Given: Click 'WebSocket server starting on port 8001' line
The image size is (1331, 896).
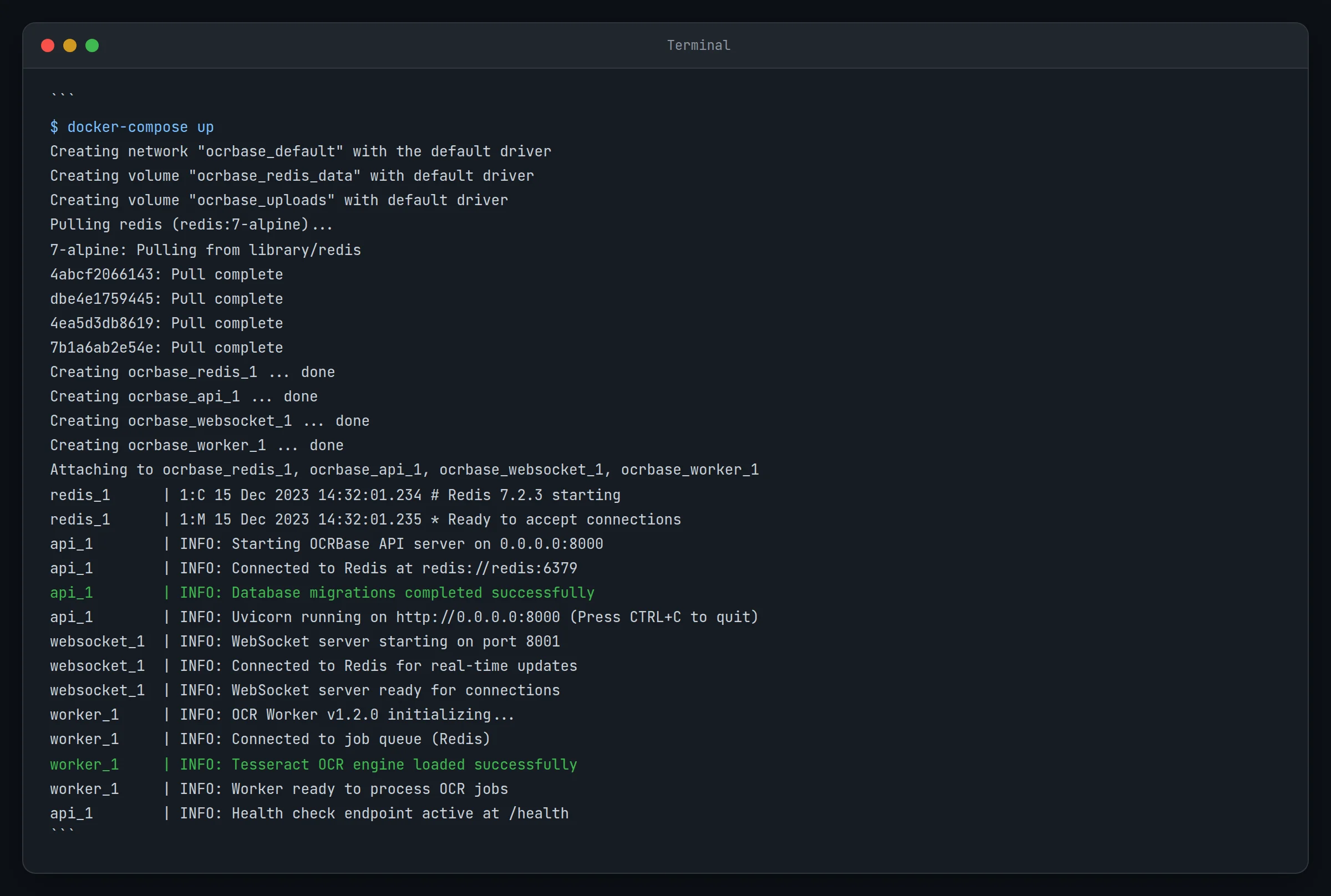Looking at the screenshot, I should point(305,642).
